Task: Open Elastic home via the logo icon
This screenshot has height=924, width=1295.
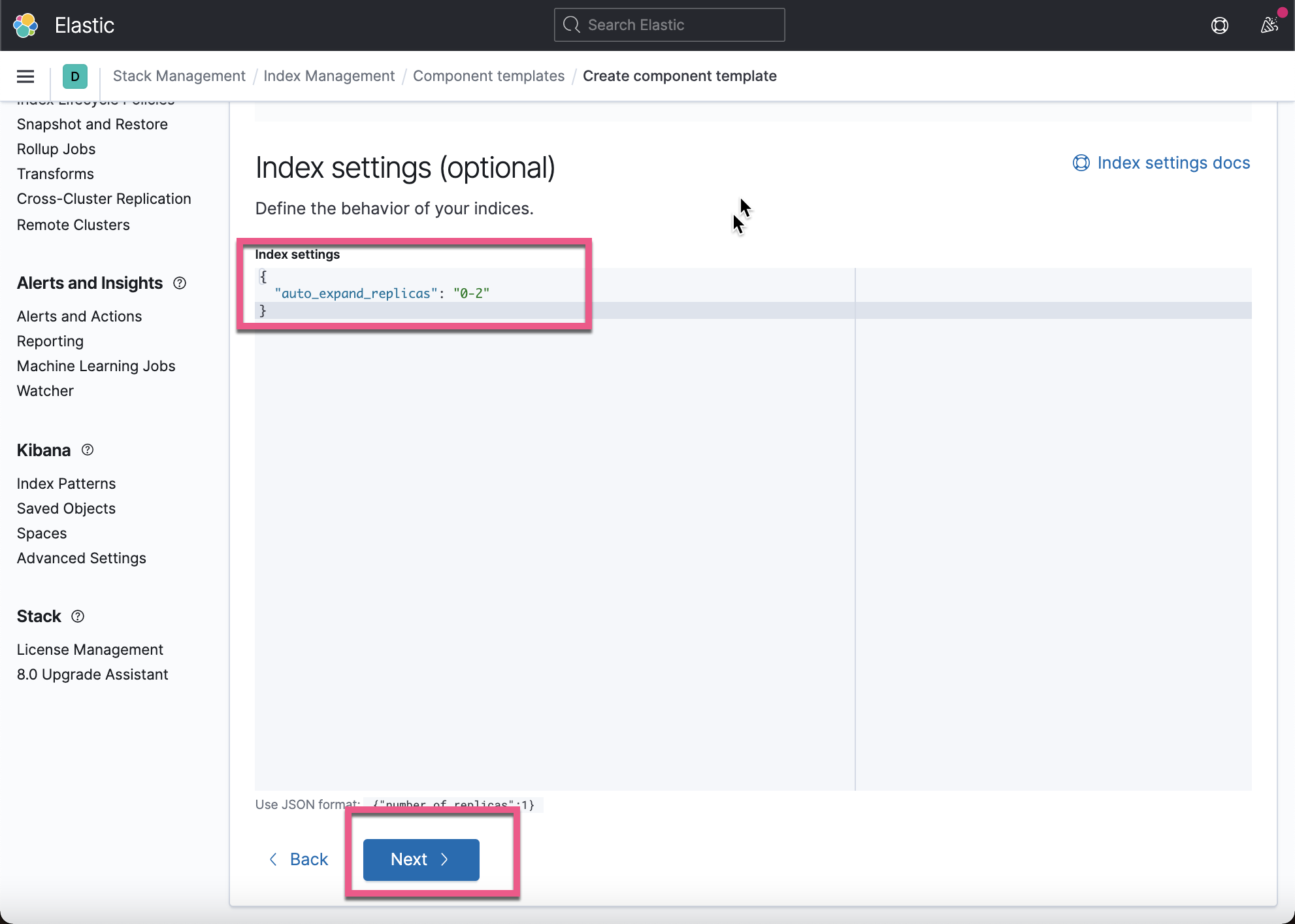Action: [25, 25]
